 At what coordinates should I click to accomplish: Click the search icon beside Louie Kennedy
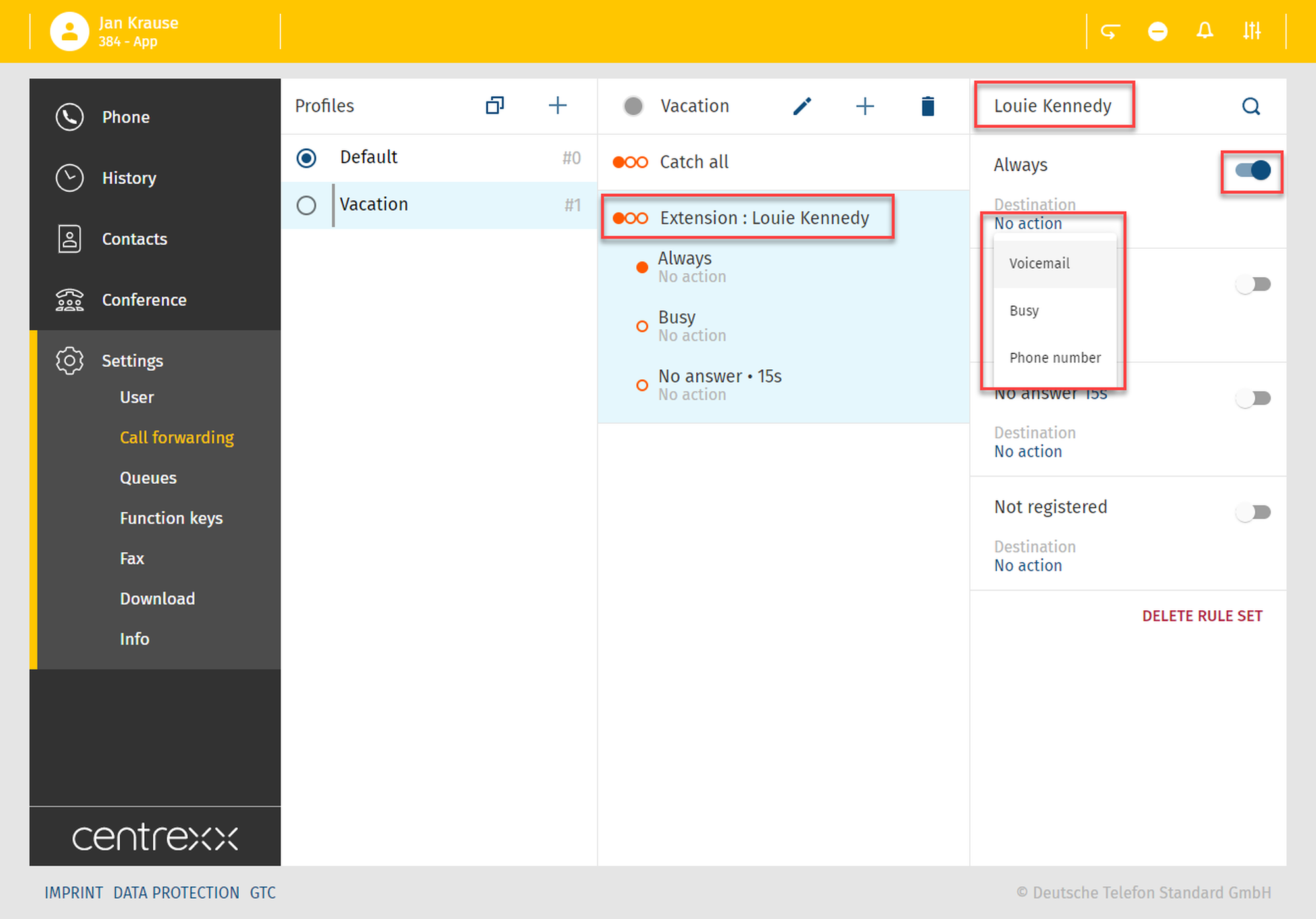[x=1251, y=106]
